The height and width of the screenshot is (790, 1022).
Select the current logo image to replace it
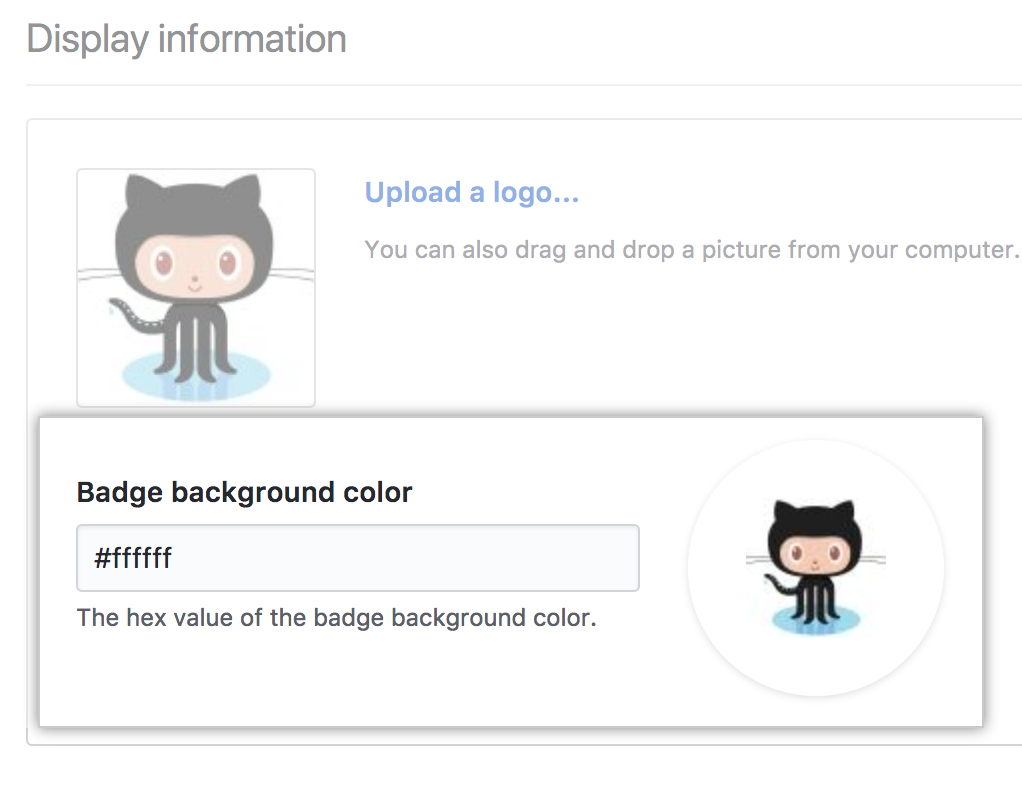coord(195,288)
